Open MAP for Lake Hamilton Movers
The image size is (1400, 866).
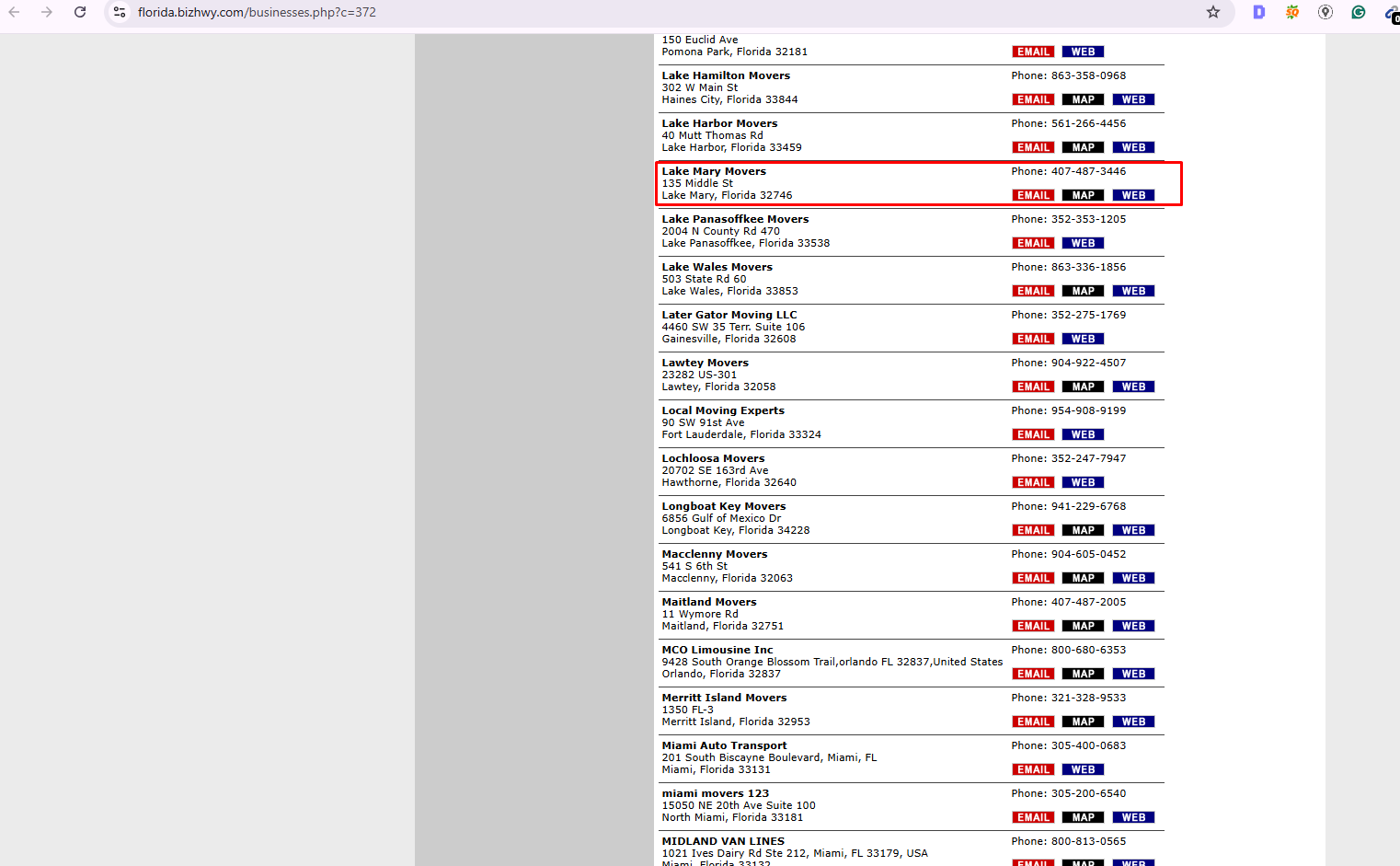coord(1084,99)
